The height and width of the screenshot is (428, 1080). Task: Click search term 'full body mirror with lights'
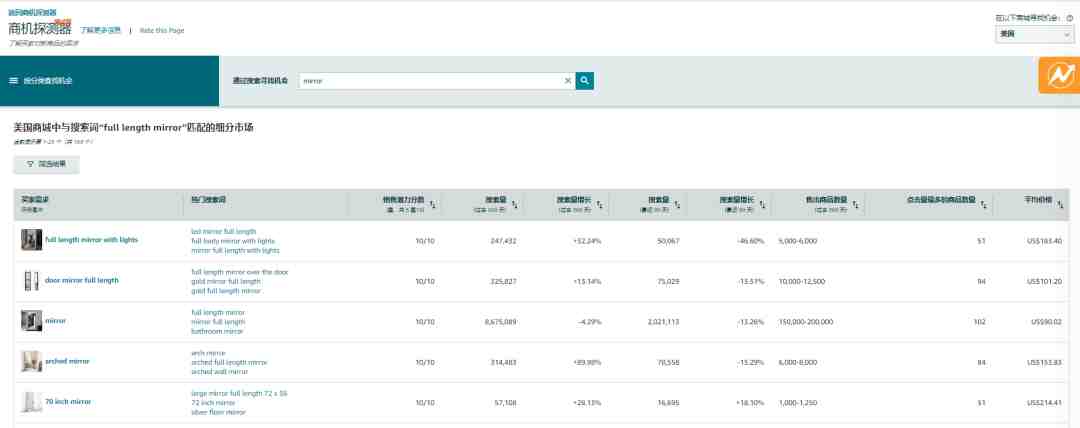pos(233,241)
